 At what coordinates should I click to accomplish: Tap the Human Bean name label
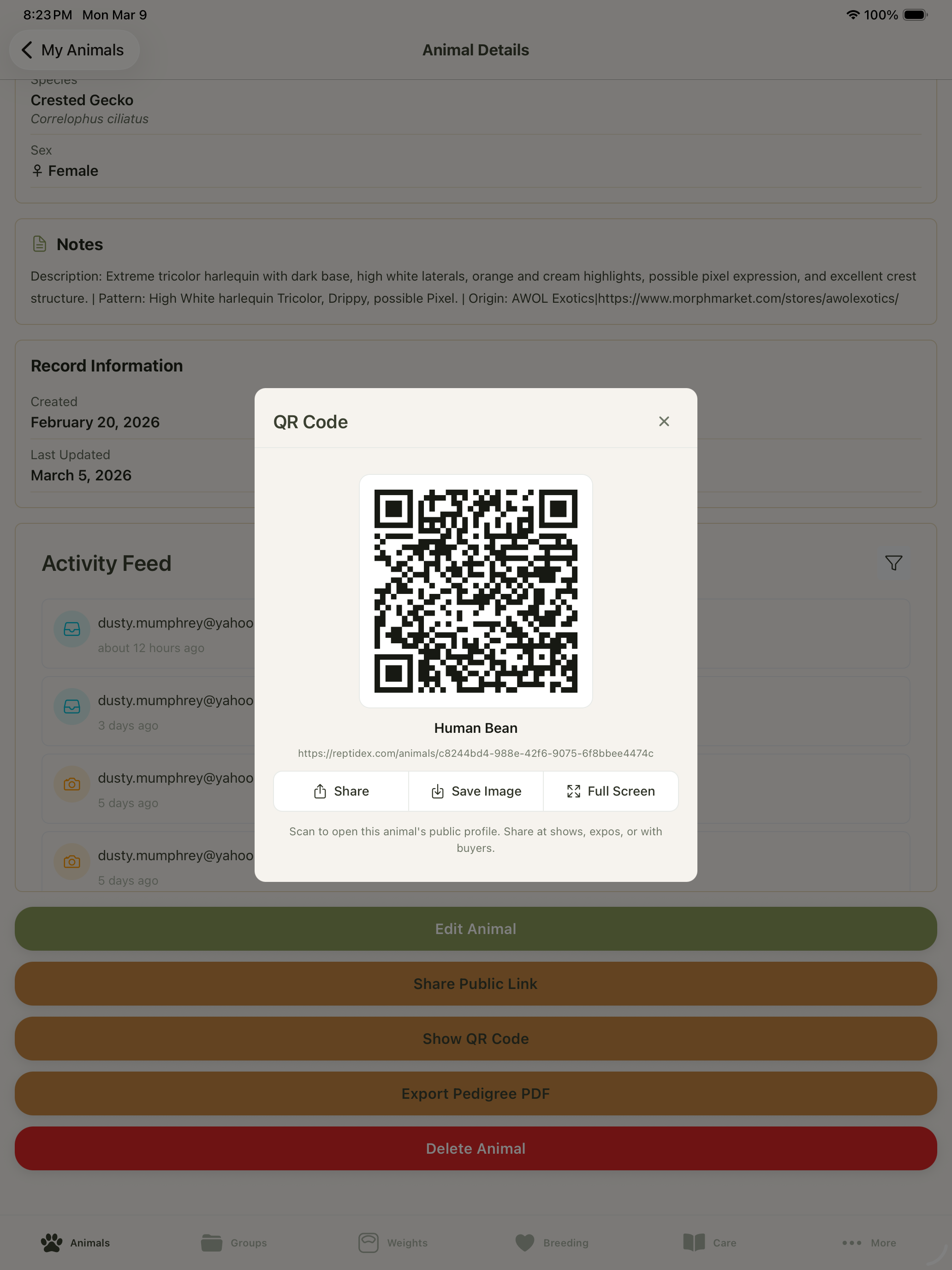[x=476, y=728]
